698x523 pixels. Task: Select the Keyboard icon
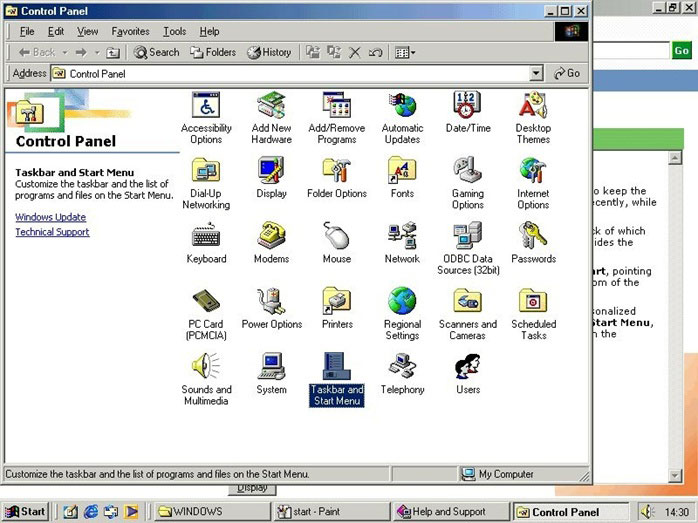[206, 235]
